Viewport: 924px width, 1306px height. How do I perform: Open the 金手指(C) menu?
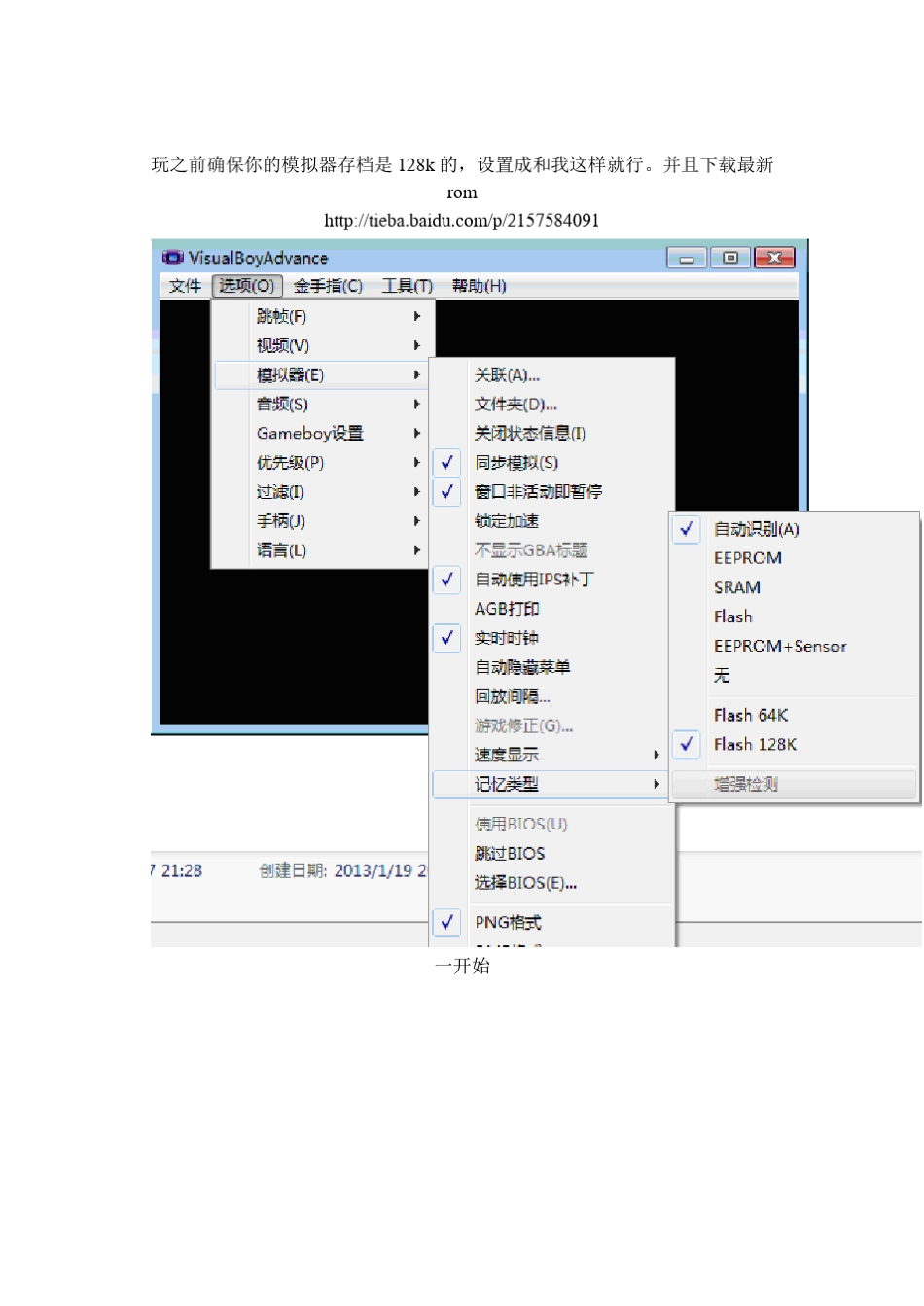(x=328, y=286)
